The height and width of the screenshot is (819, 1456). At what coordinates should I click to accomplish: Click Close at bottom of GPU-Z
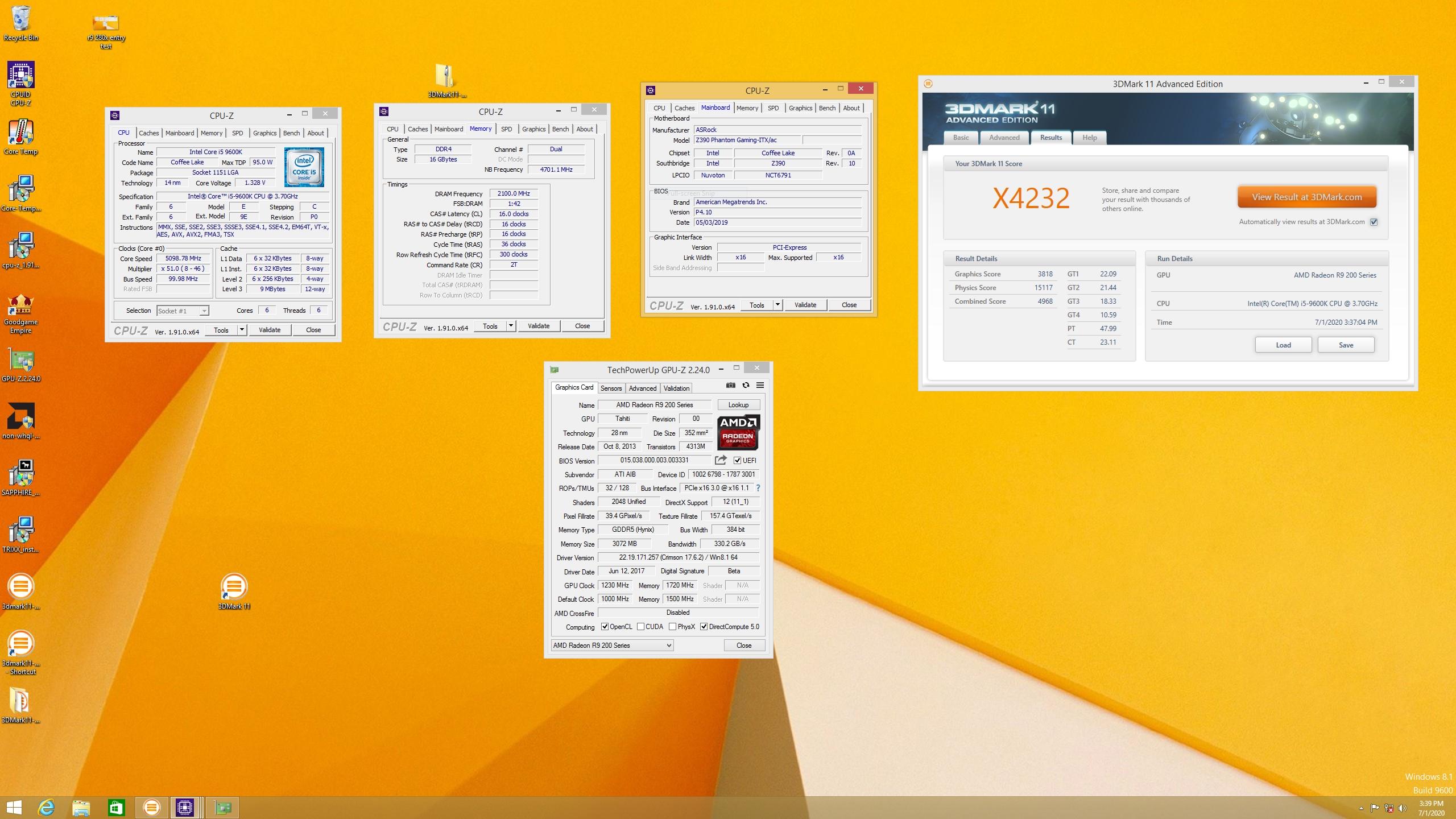(x=744, y=645)
